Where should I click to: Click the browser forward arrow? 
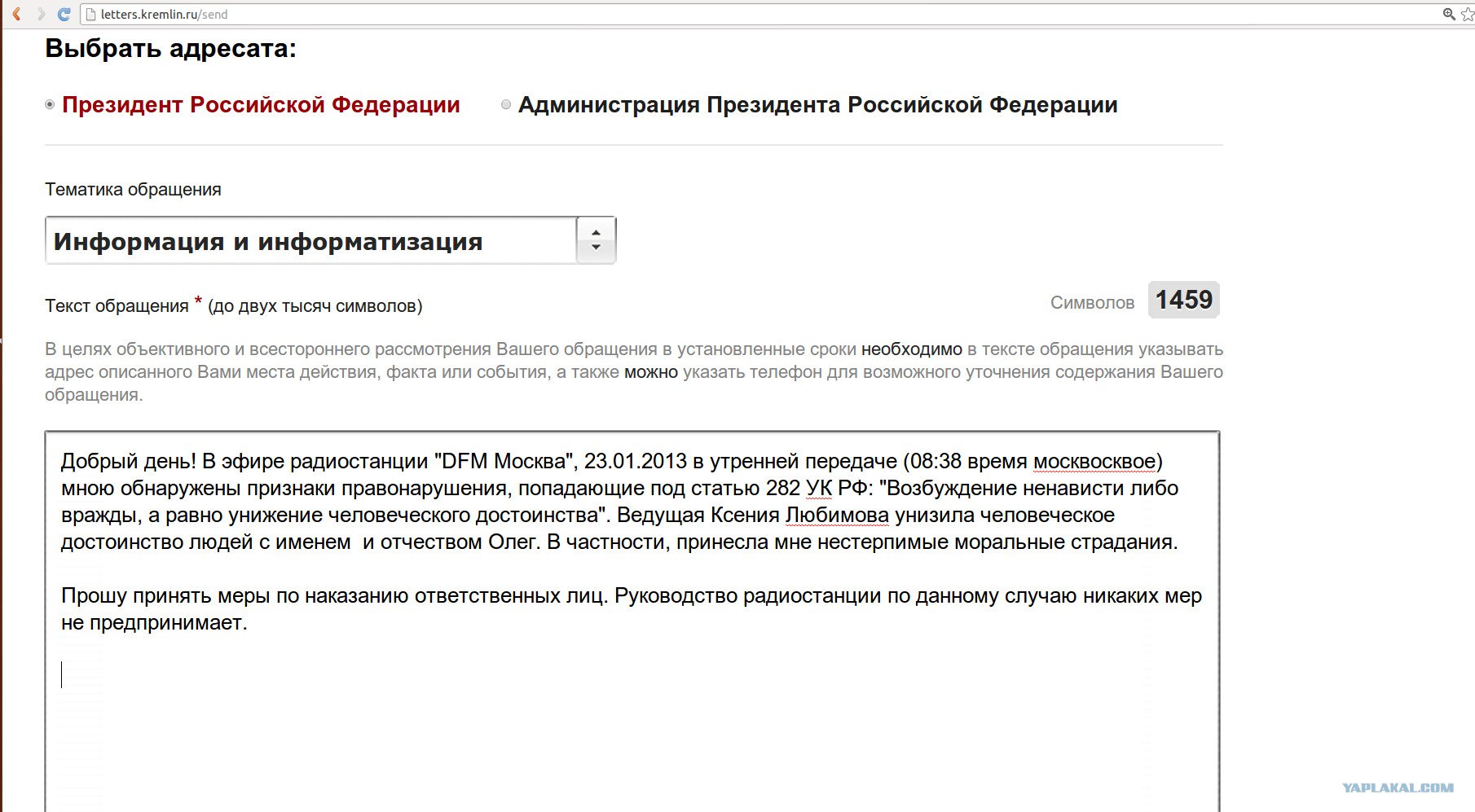41,14
